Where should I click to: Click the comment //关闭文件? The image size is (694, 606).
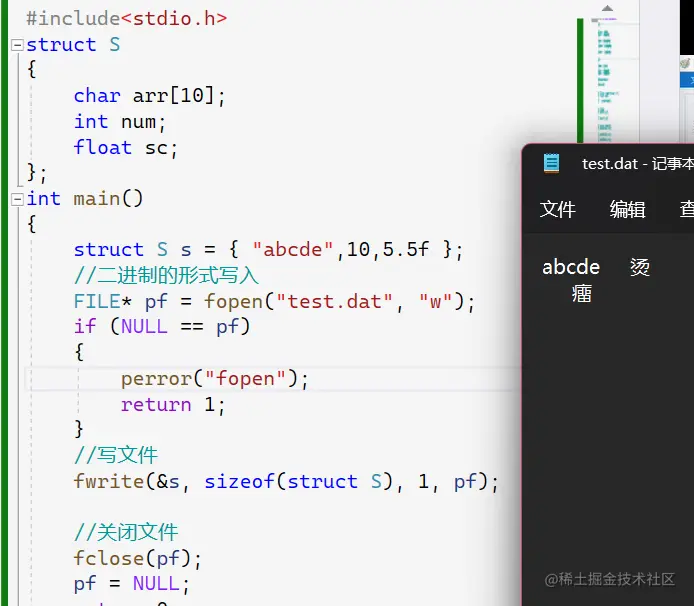click(x=126, y=532)
